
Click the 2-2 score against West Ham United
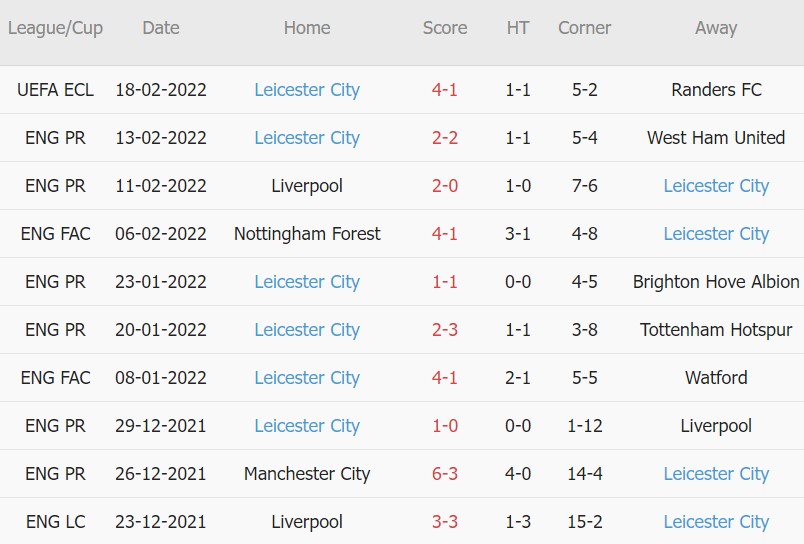[x=445, y=138]
